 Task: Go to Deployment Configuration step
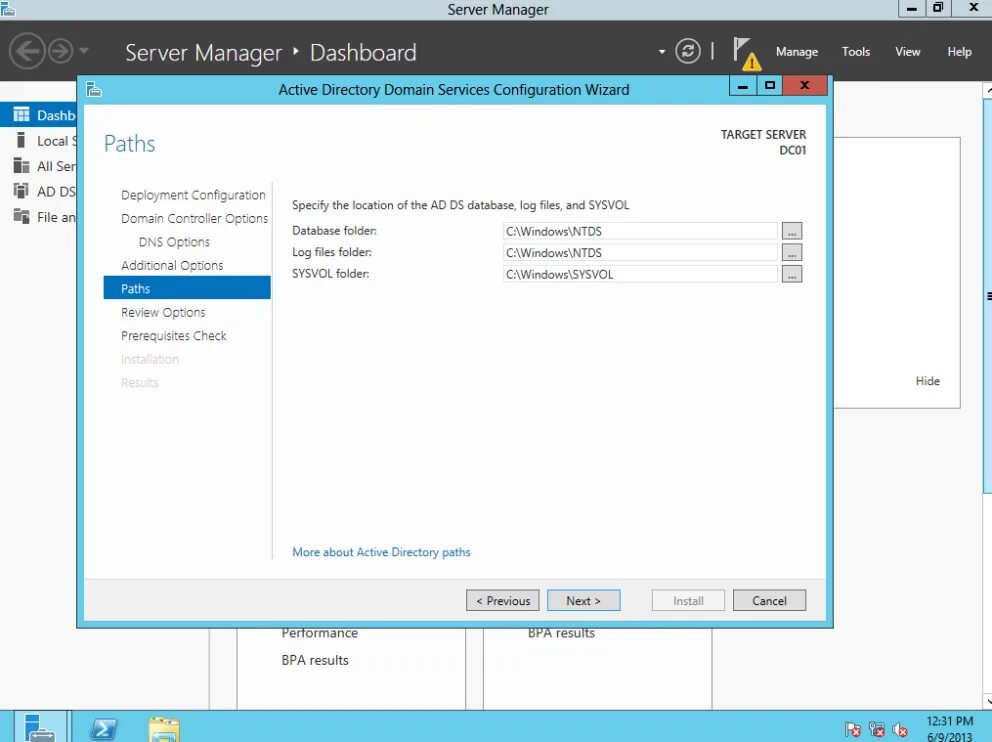(x=193, y=195)
